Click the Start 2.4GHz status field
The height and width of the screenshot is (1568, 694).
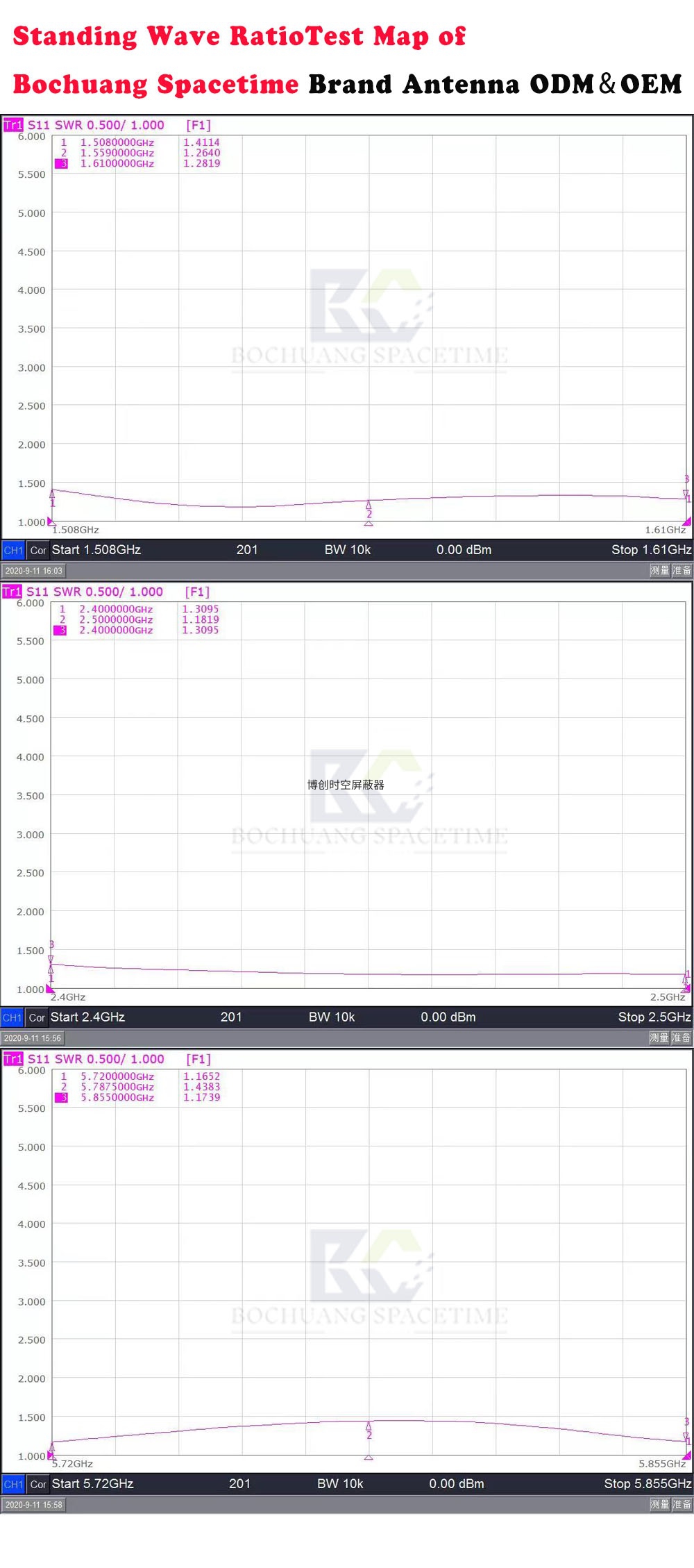(87, 1017)
